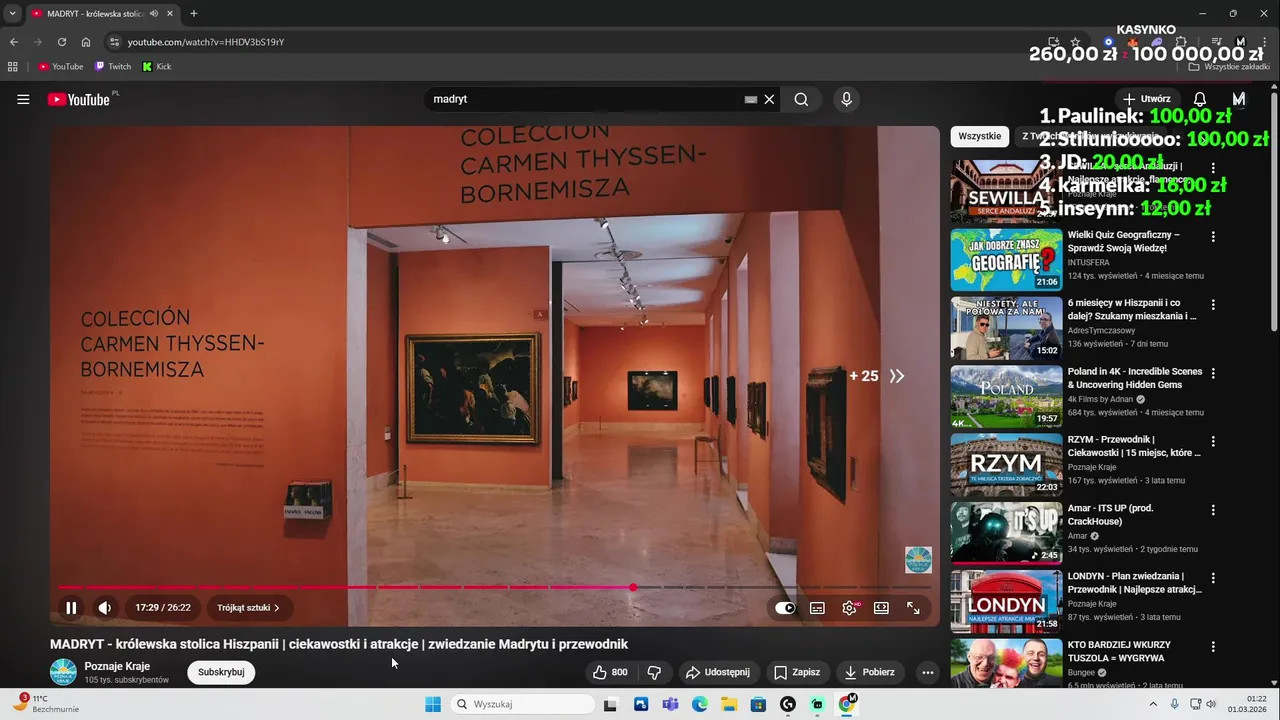Submit search with the magnifier button
This screenshot has width=1280, height=720.
[801, 99]
